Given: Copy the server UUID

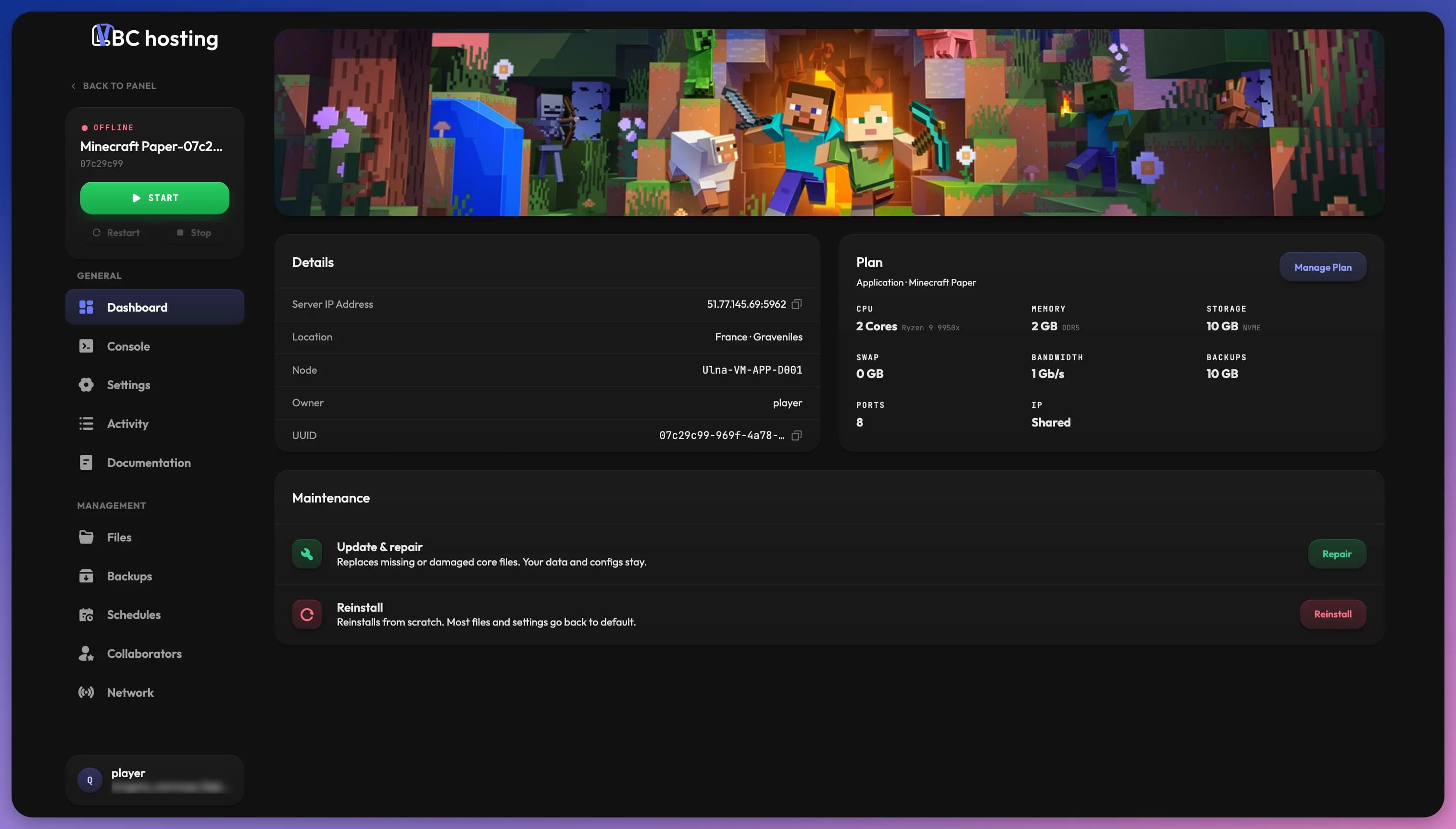Looking at the screenshot, I should 796,435.
